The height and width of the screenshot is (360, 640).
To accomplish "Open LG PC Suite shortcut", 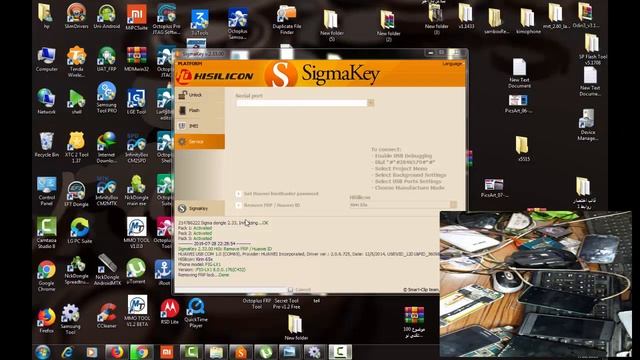I will coord(79,231).
